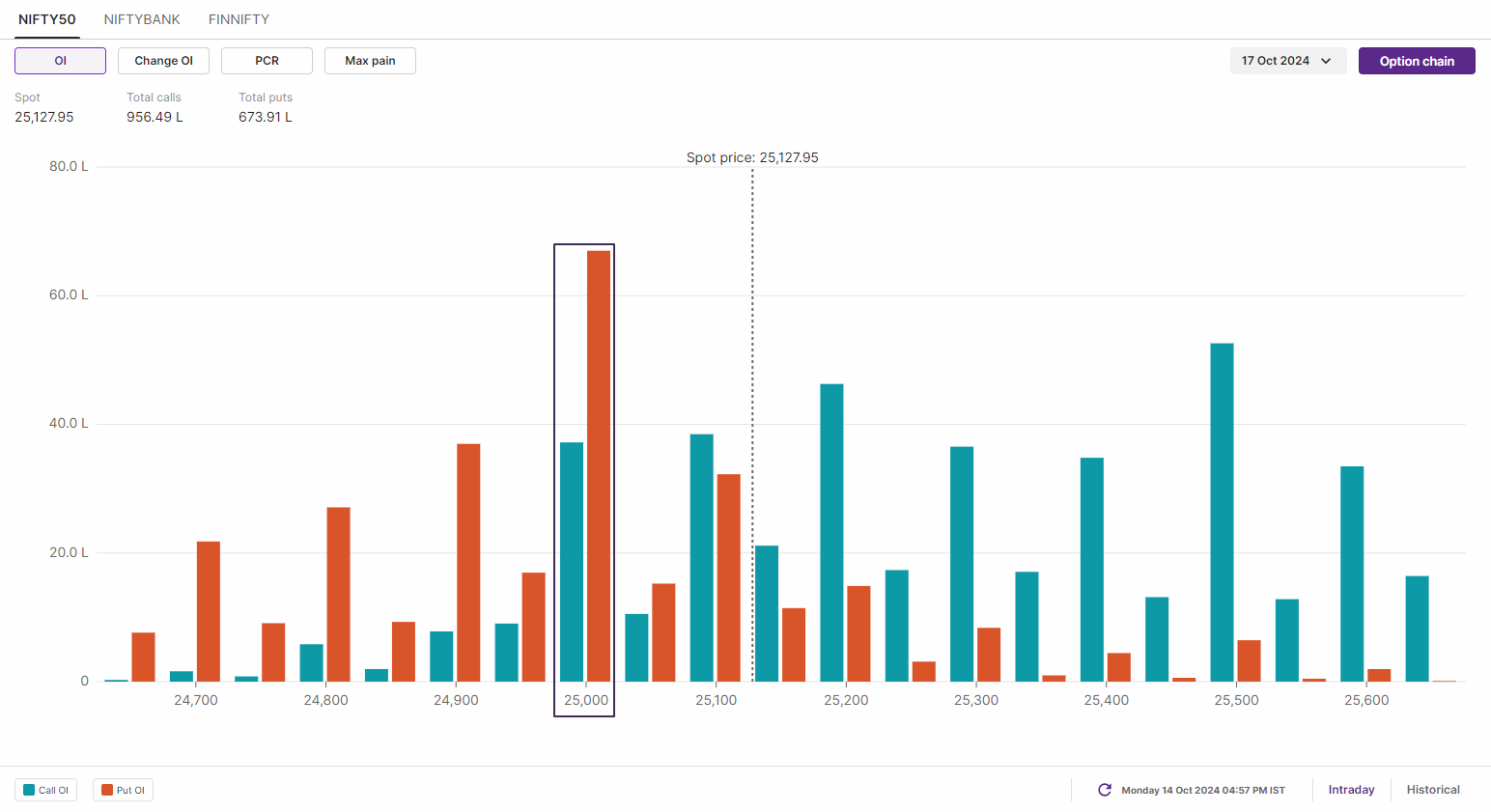Select the PCR view
The width and height of the screenshot is (1491, 812).
267,61
